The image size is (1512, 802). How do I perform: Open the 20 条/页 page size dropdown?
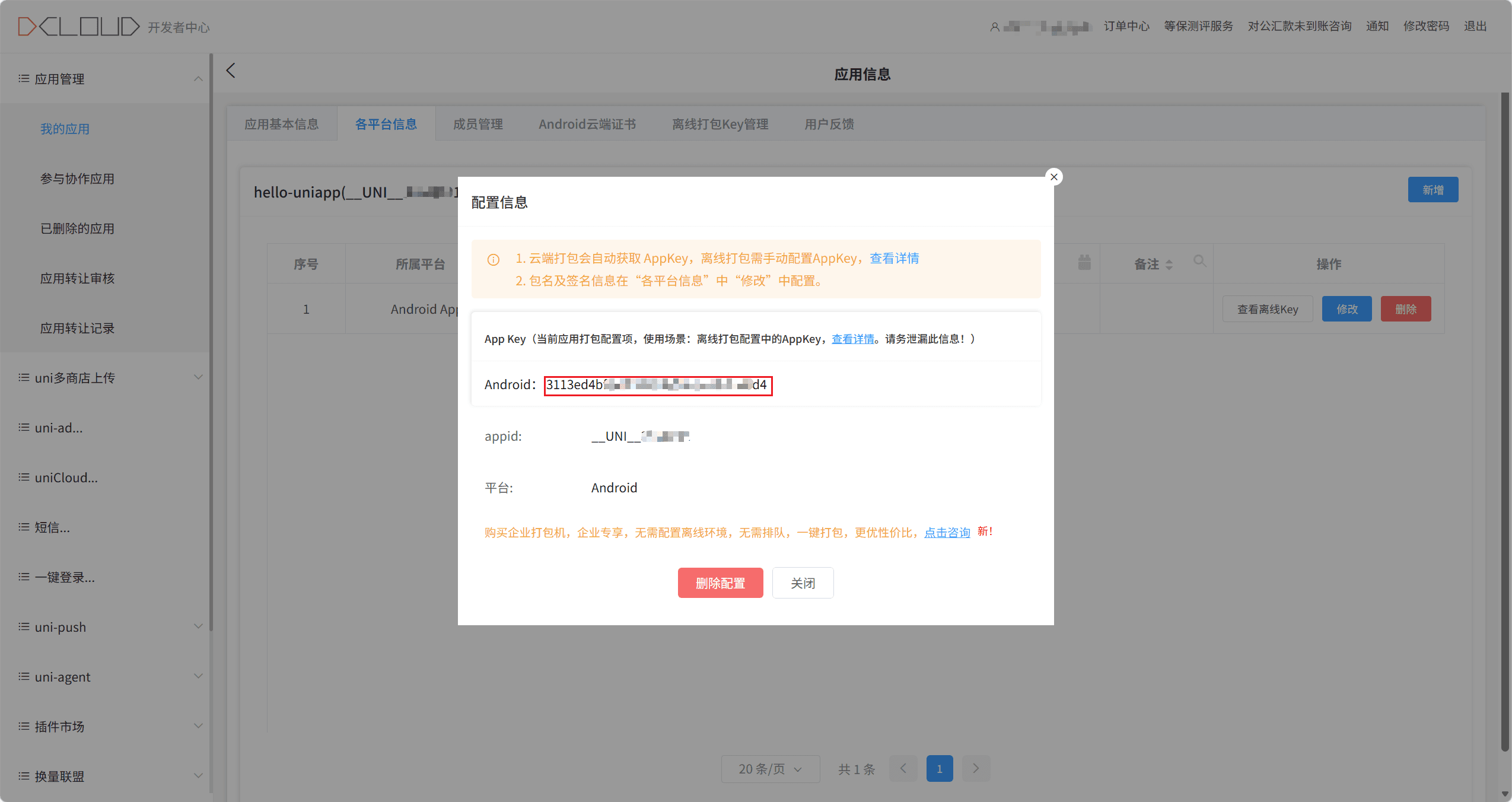coord(770,769)
